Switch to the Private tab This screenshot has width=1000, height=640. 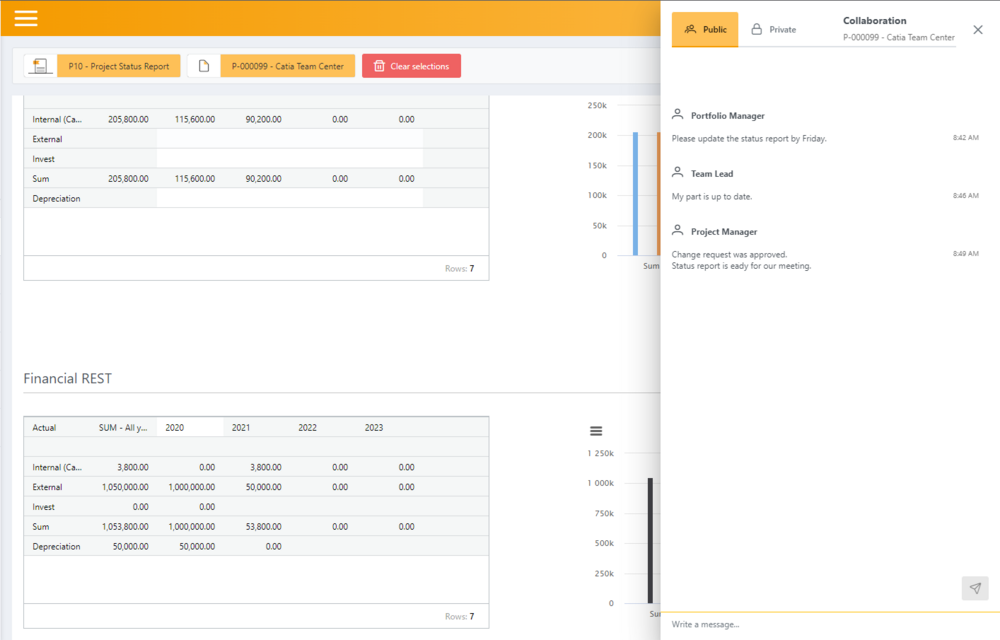tap(774, 30)
